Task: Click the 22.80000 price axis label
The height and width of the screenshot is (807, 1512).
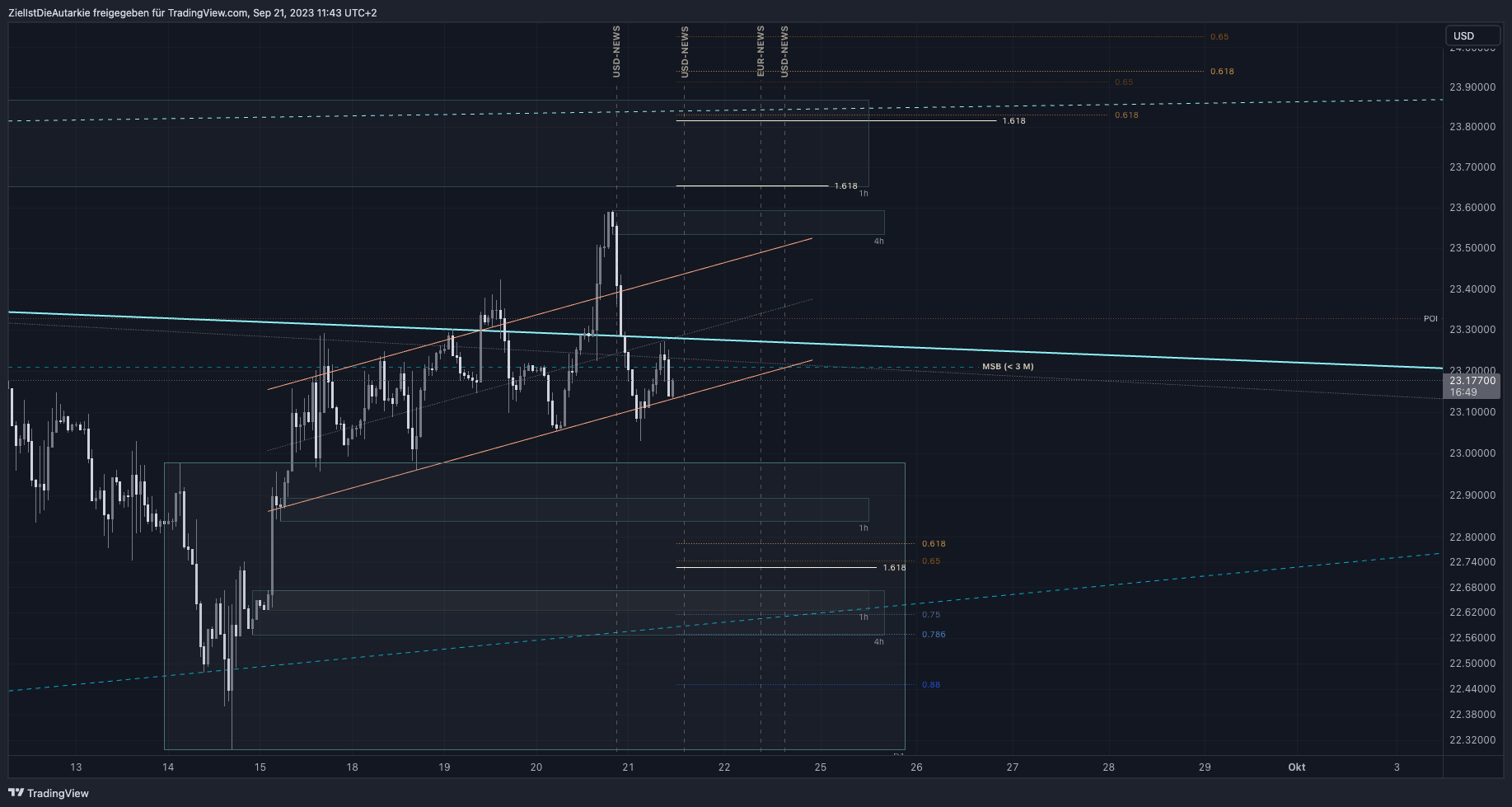Action: tap(1472, 537)
